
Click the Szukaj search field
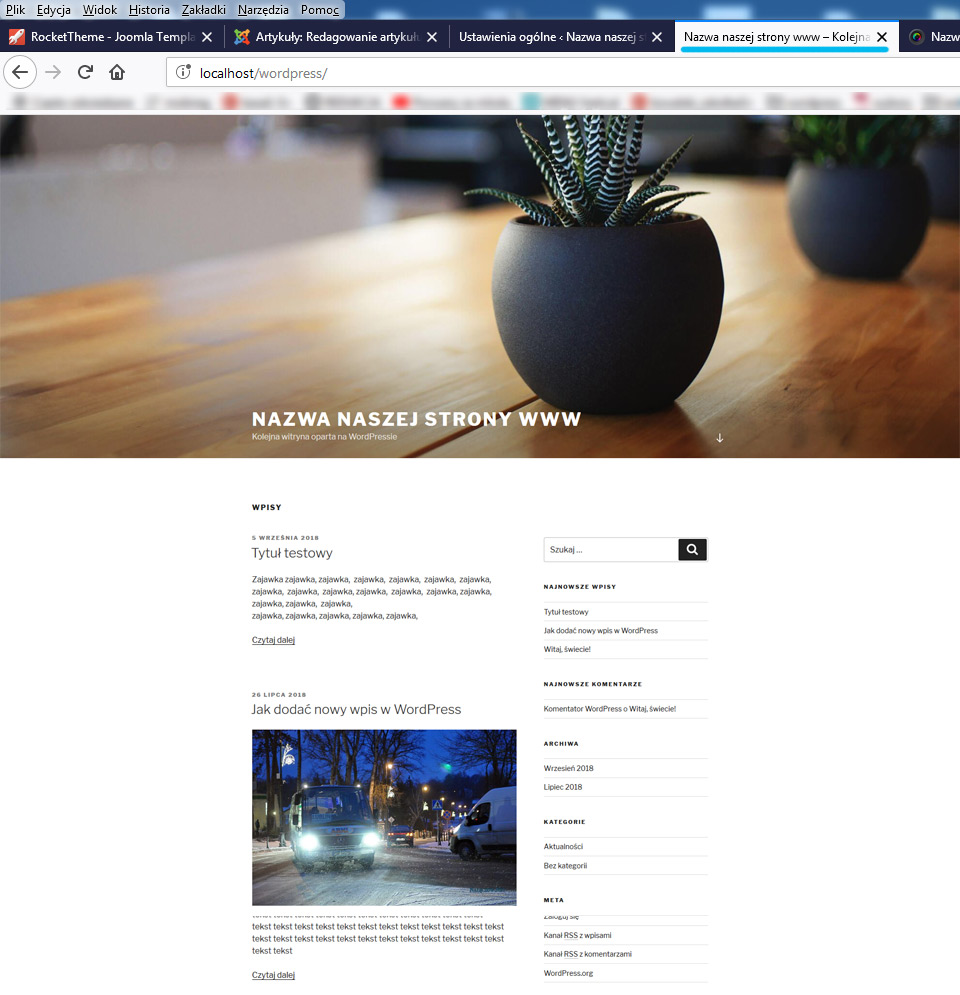tap(611, 550)
